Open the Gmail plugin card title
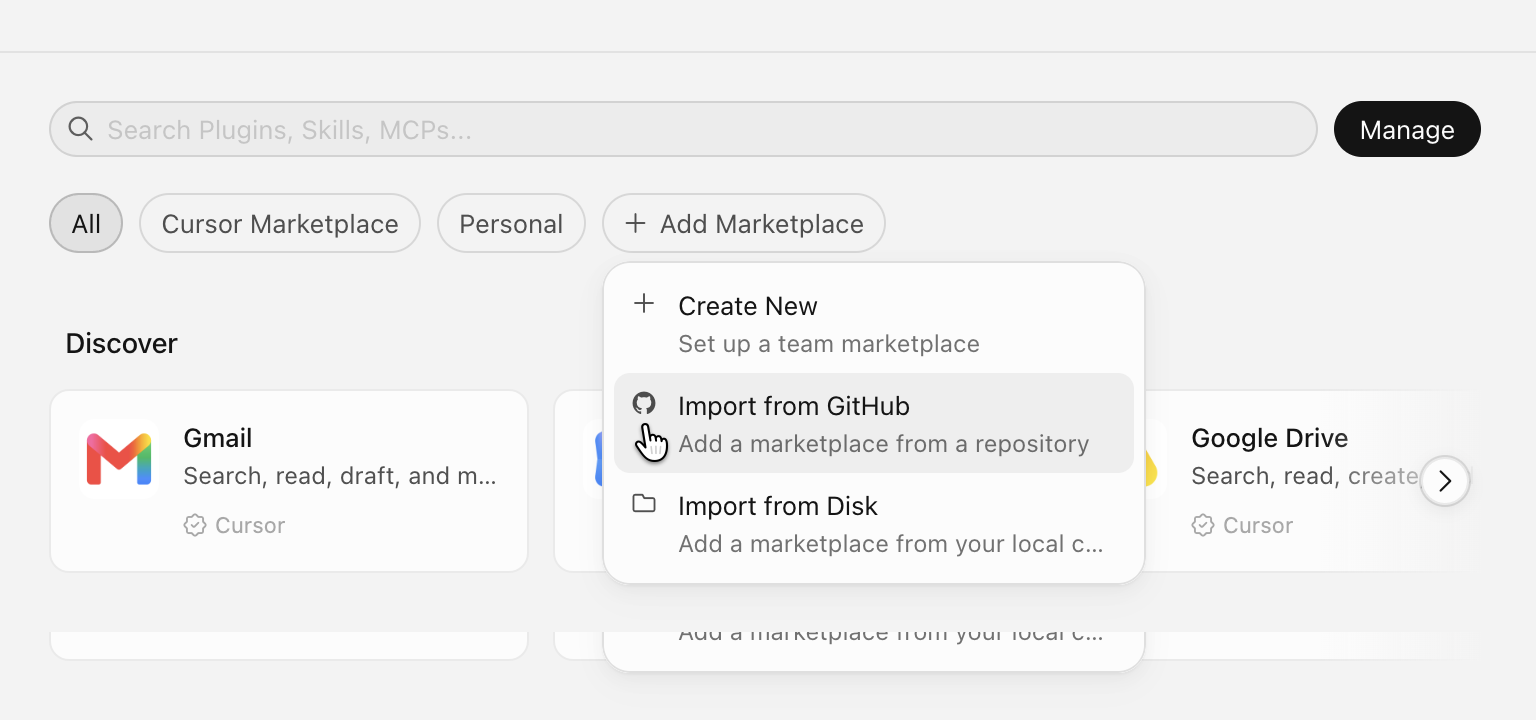Image resolution: width=1536 pixels, height=720 pixels. click(x=218, y=438)
